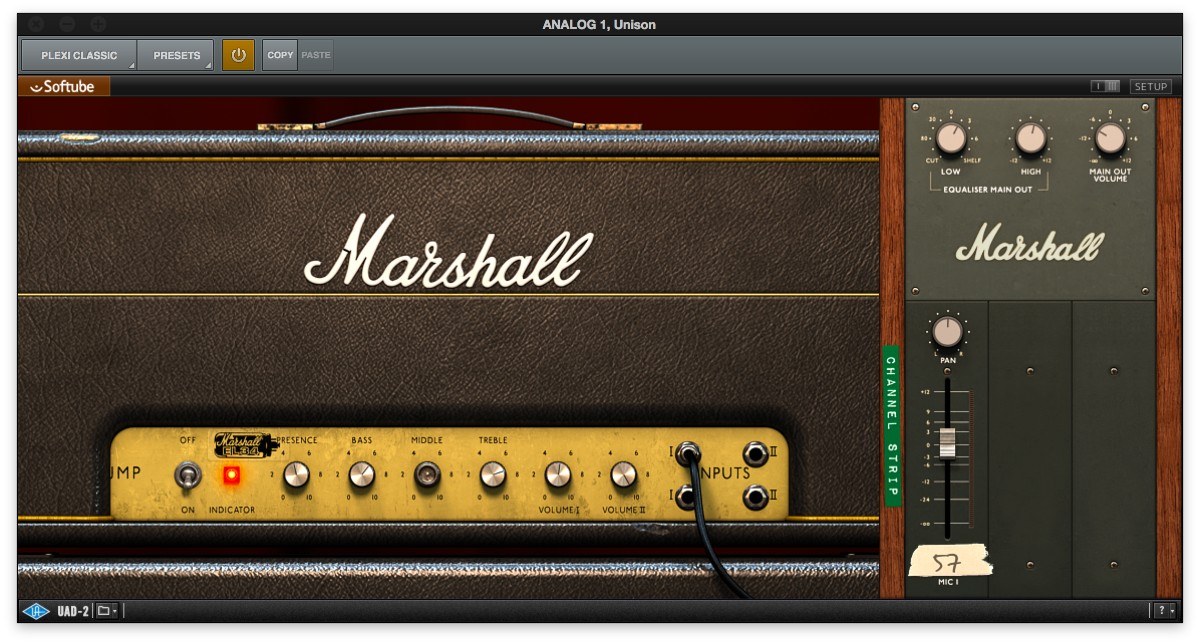This screenshot has height=644, width=1200.
Task: Click the HIGH equaliser knob
Action: pos(1030,138)
